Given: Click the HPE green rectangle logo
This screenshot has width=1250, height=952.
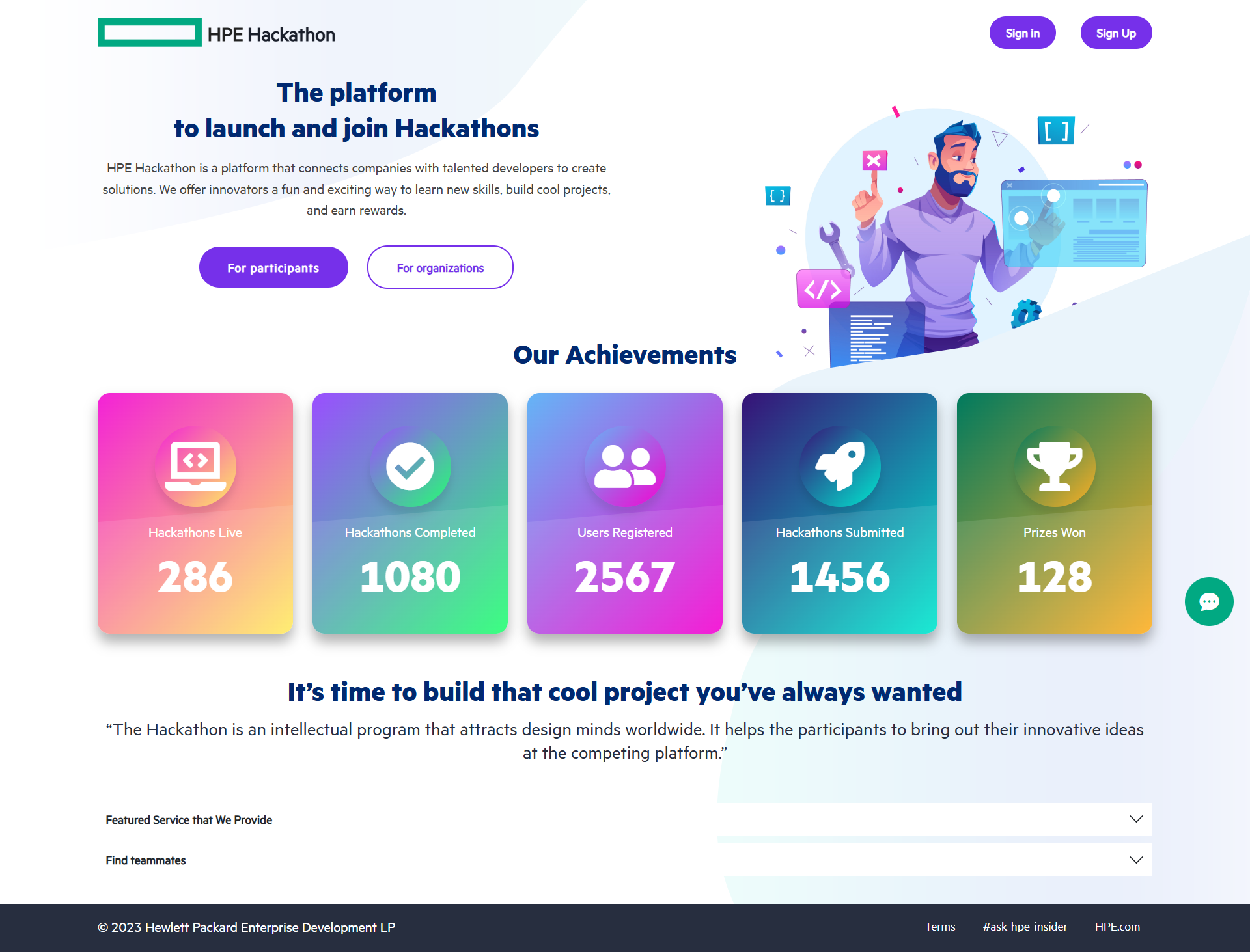Looking at the screenshot, I should coord(150,33).
